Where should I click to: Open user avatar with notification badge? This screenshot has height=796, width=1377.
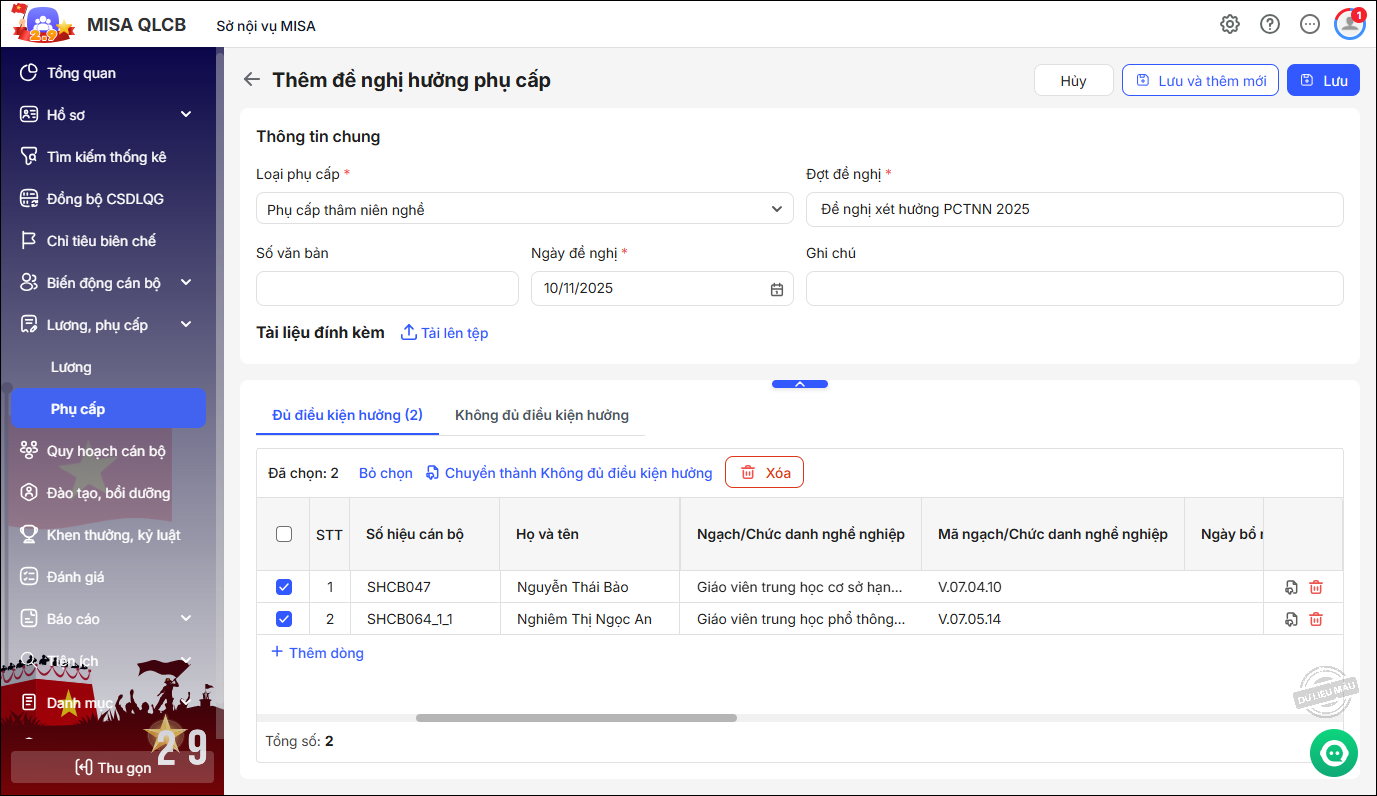pos(1349,25)
